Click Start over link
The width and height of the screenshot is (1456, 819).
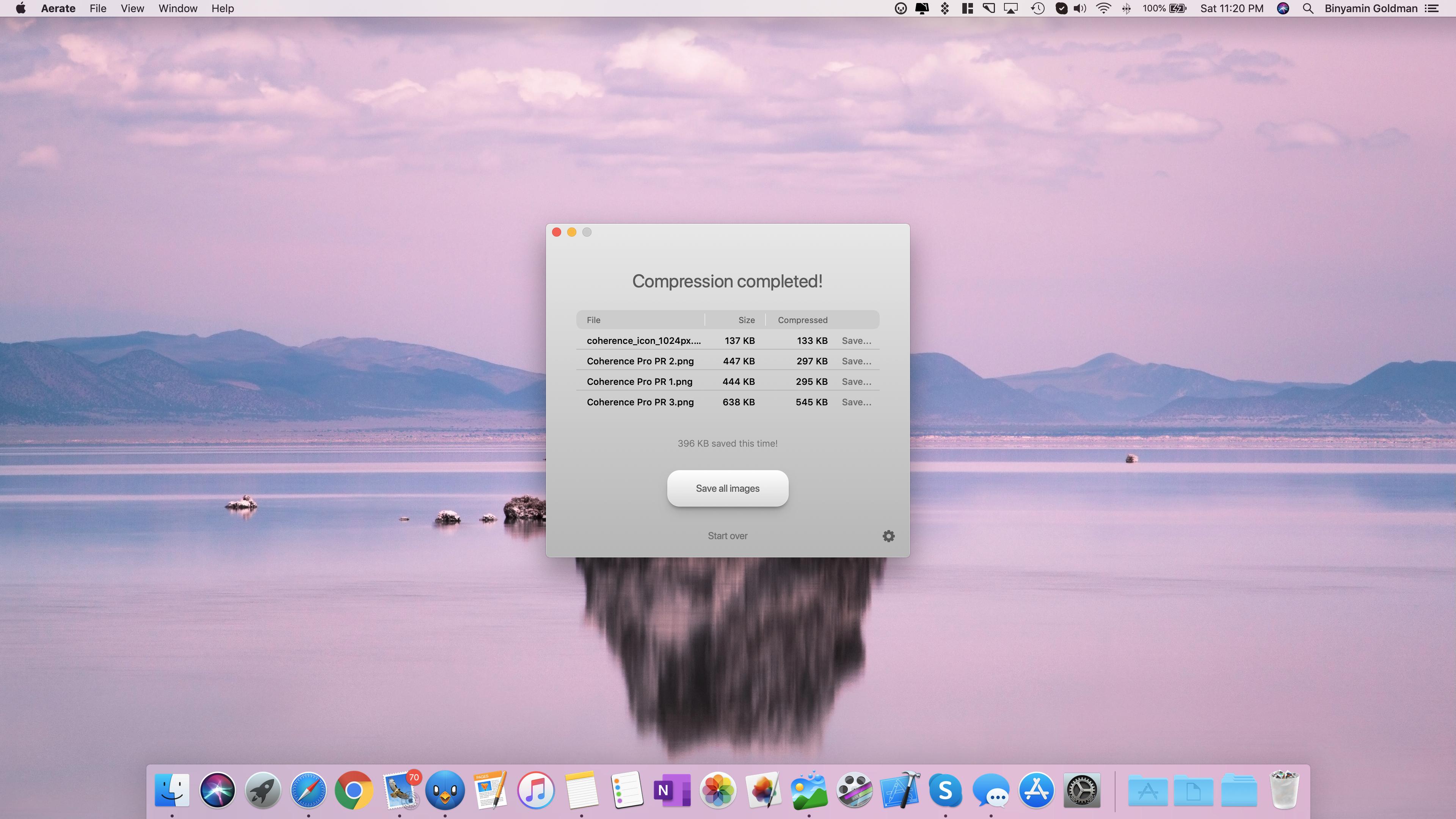728,536
